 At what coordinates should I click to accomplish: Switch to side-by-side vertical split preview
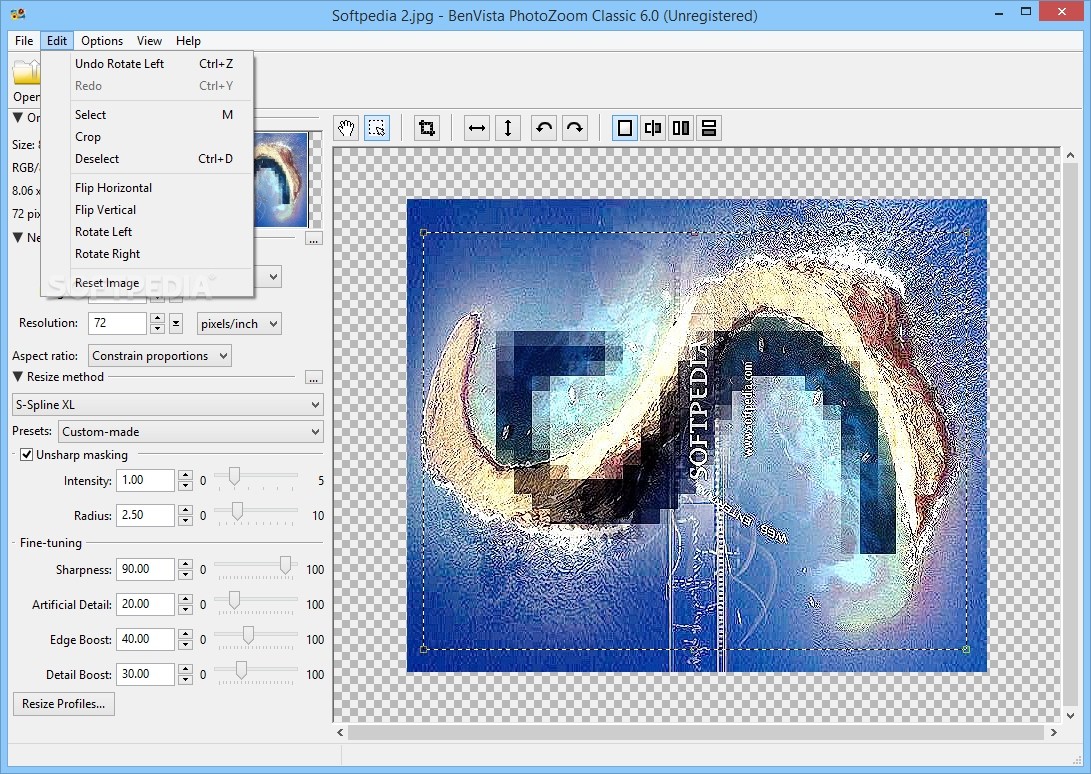681,128
